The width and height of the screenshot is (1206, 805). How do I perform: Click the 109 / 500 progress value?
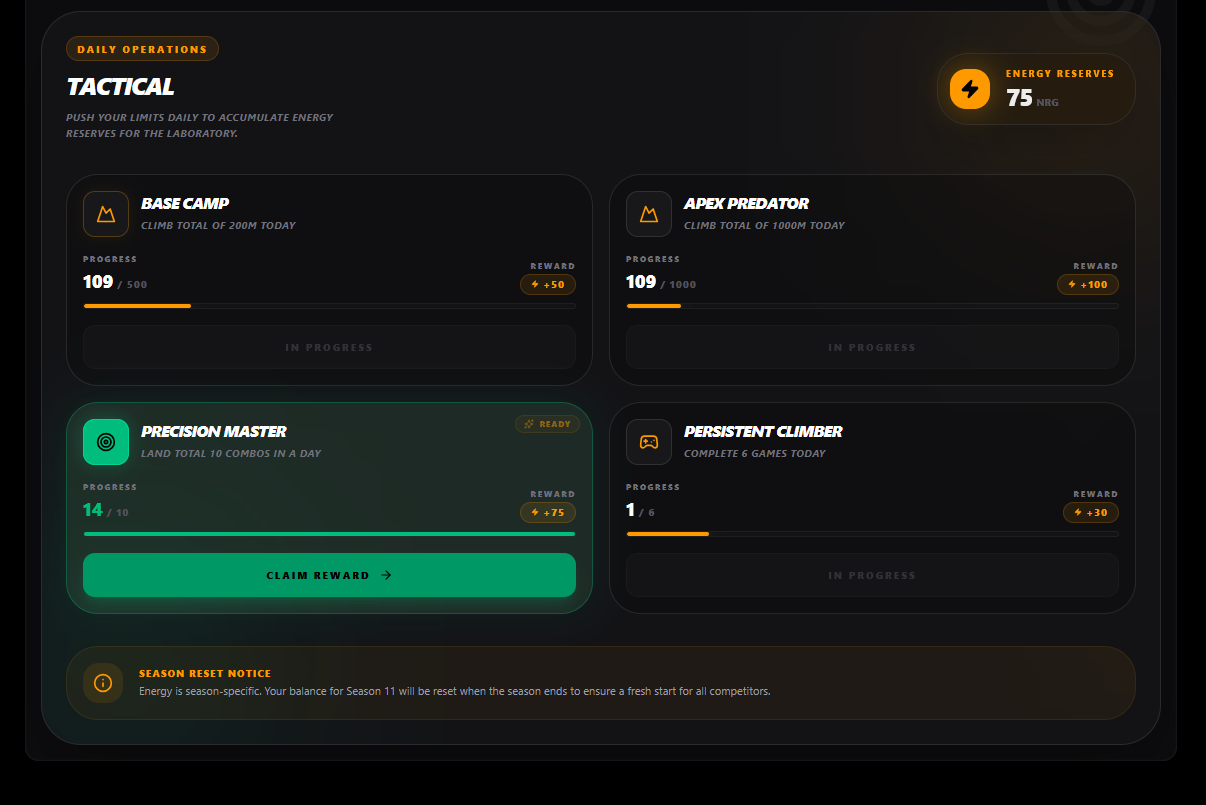pos(115,283)
